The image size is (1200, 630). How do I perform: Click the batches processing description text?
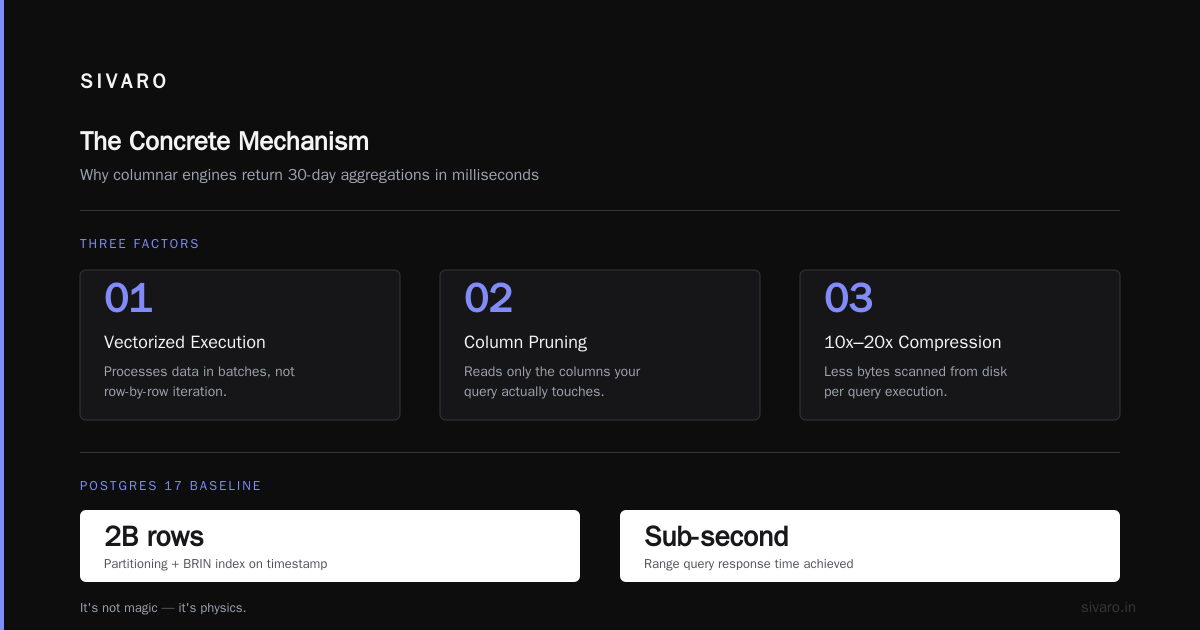point(199,381)
